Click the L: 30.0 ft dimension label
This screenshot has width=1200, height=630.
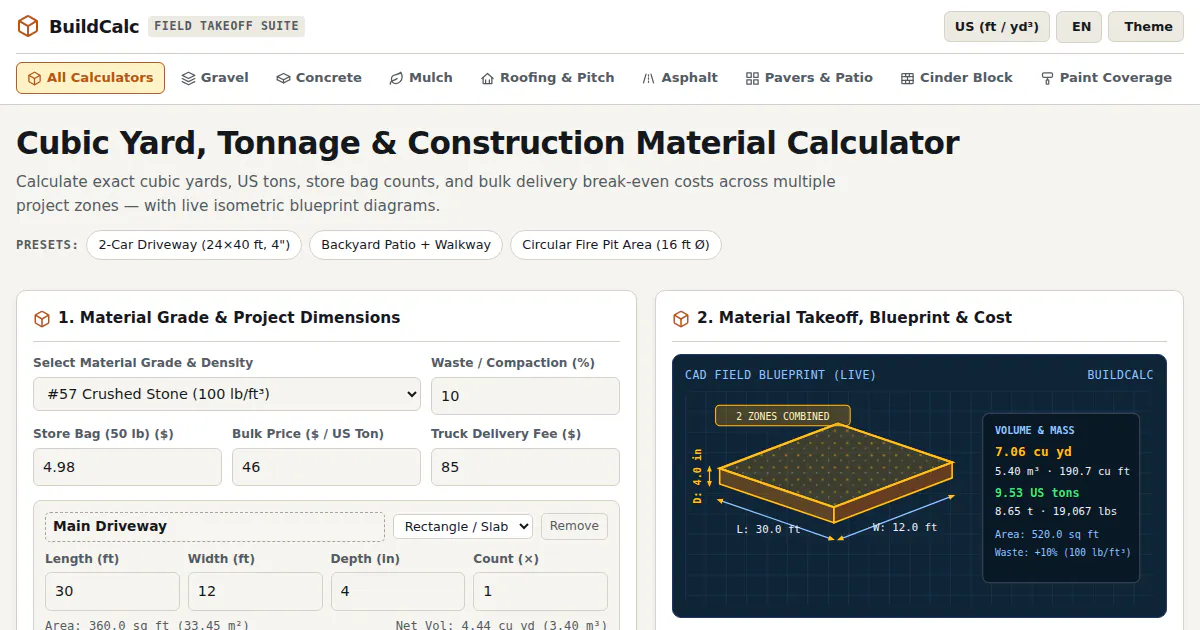pyautogui.click(x=768, y=530)
